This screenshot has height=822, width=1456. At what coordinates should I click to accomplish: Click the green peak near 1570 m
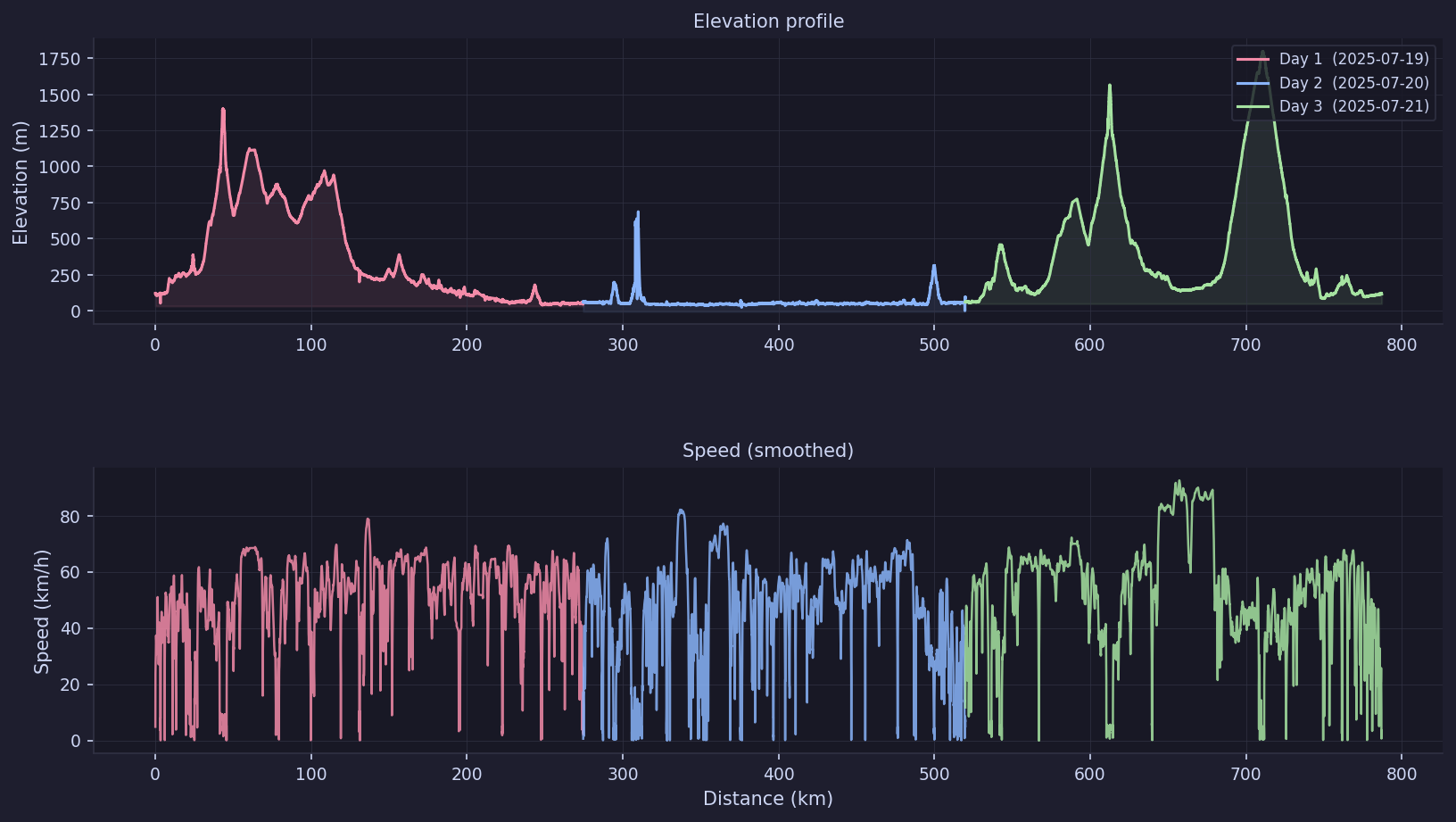[x=1110, y=86]
